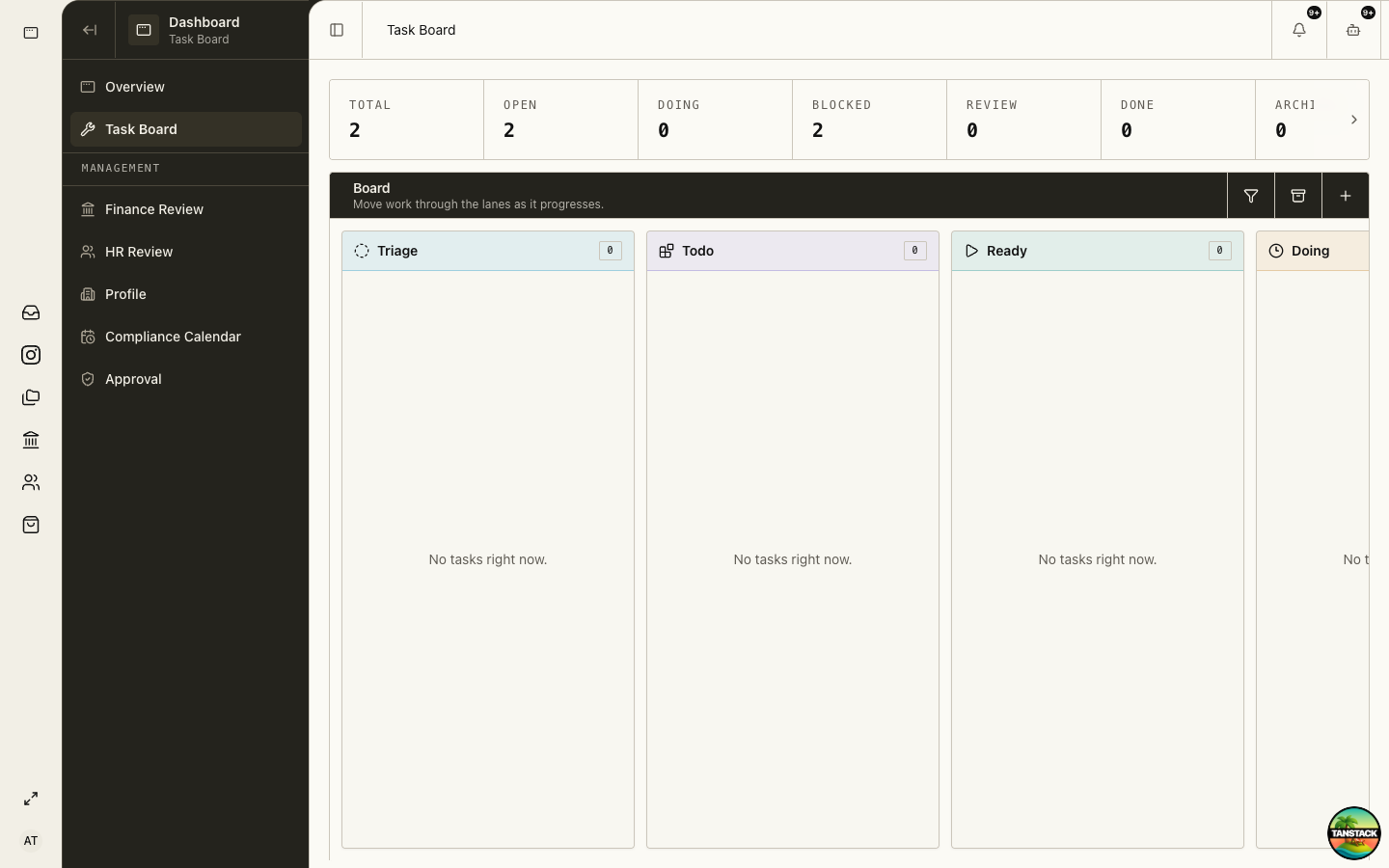Image resolution: width=1389 pixels, height=868 pixels.
Task: Open the bank building icon in left rail
Action: (31, 440)
